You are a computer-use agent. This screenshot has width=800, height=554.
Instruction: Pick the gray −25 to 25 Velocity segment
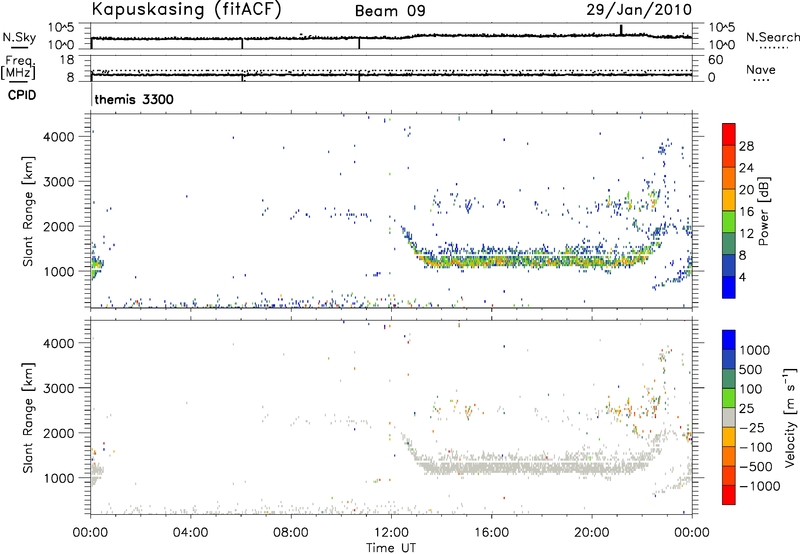click(x=729, y=417)
